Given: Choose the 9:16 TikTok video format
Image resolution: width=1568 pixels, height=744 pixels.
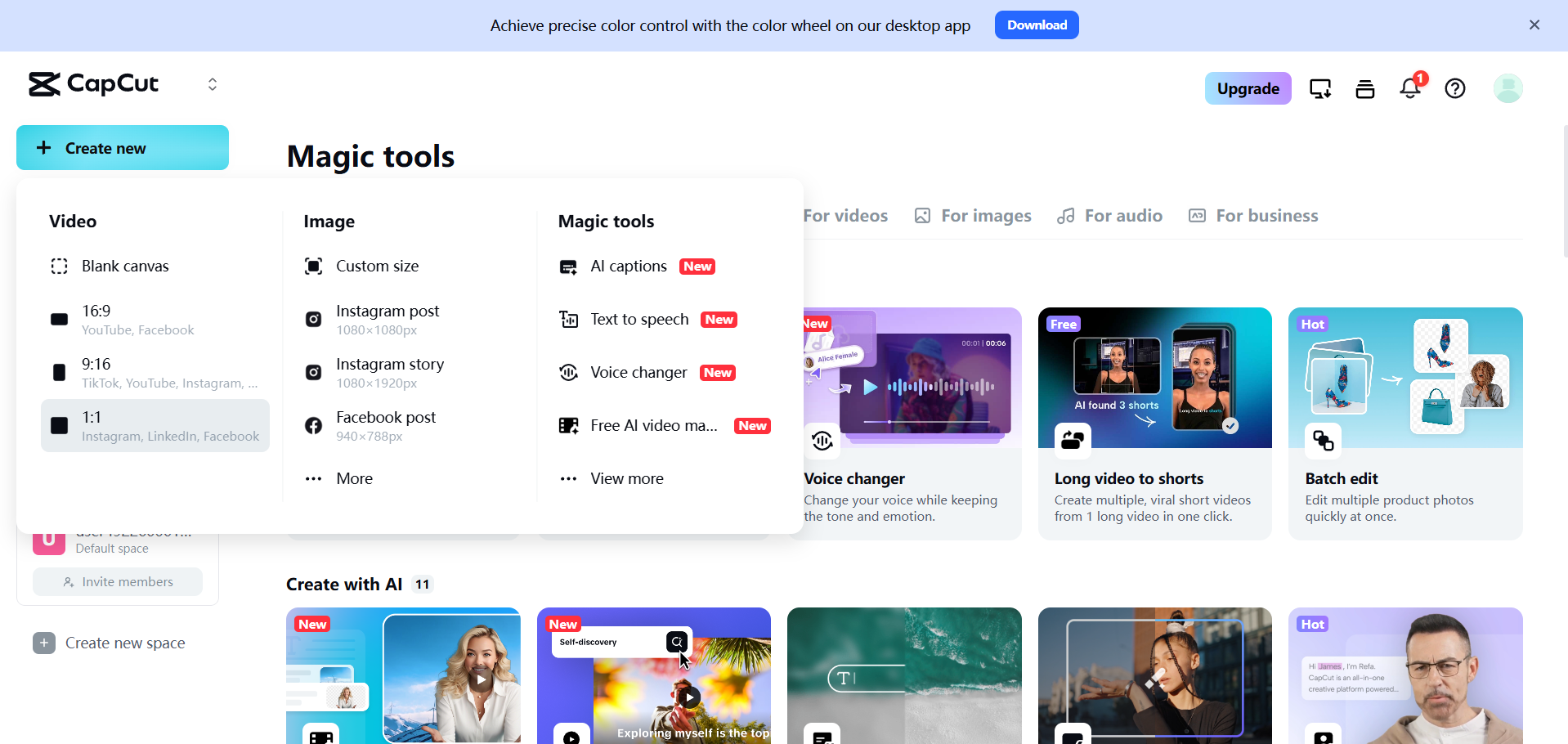Looking at the screenshot, I should pos(155,373).
